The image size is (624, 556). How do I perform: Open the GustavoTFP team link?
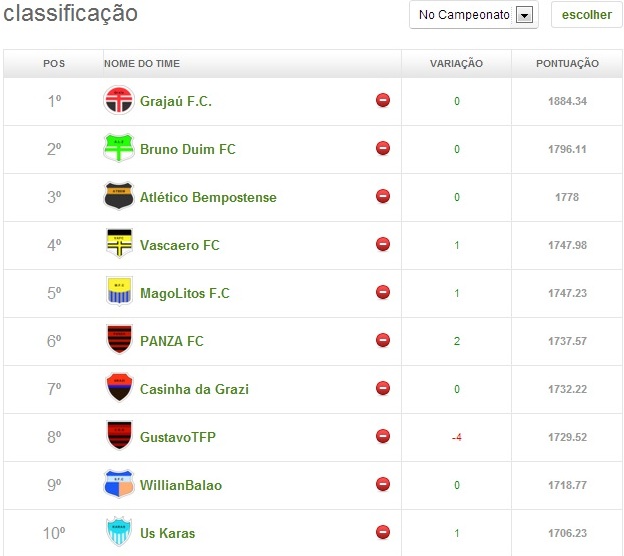[x=178, y=437]
